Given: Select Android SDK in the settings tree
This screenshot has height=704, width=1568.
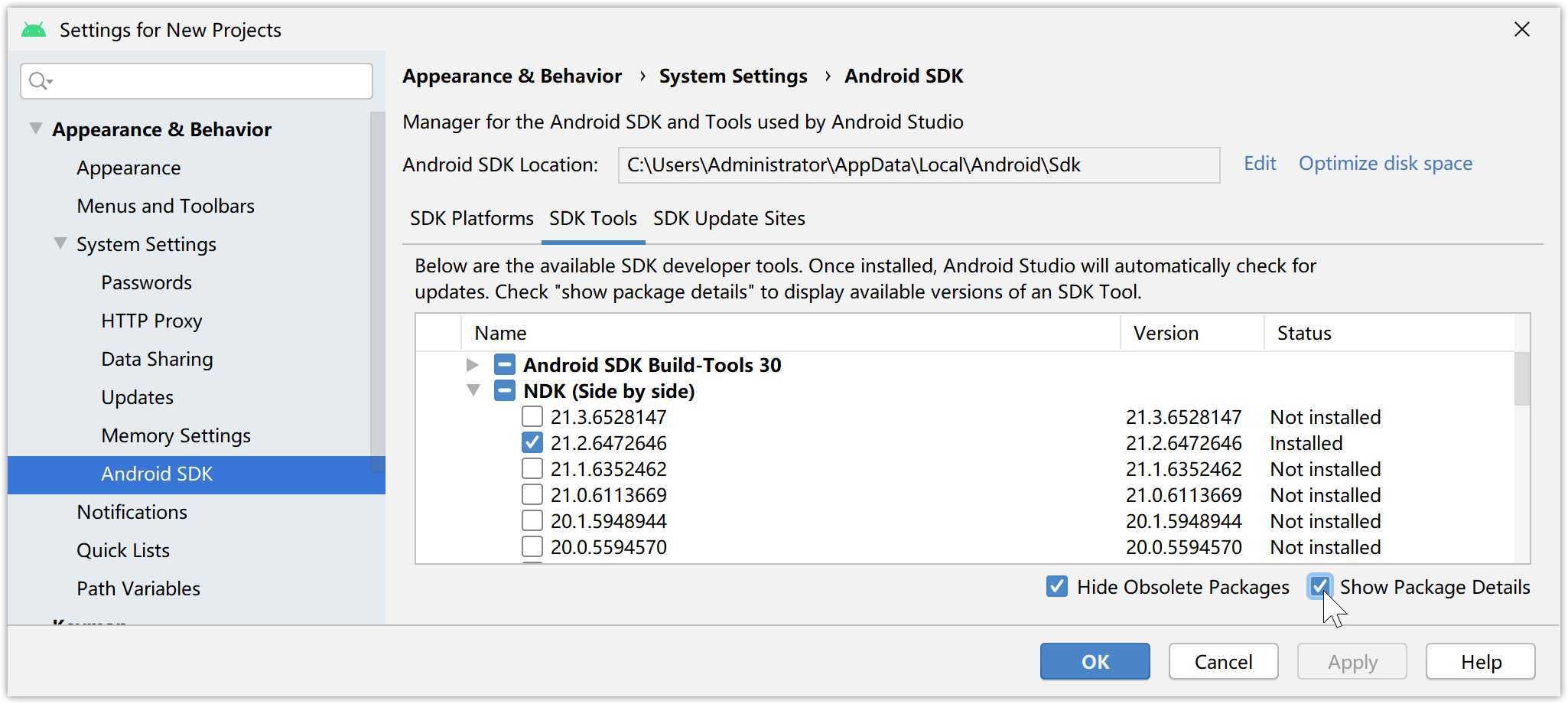Looking at the screenshot, I should [x=197, y=474].
